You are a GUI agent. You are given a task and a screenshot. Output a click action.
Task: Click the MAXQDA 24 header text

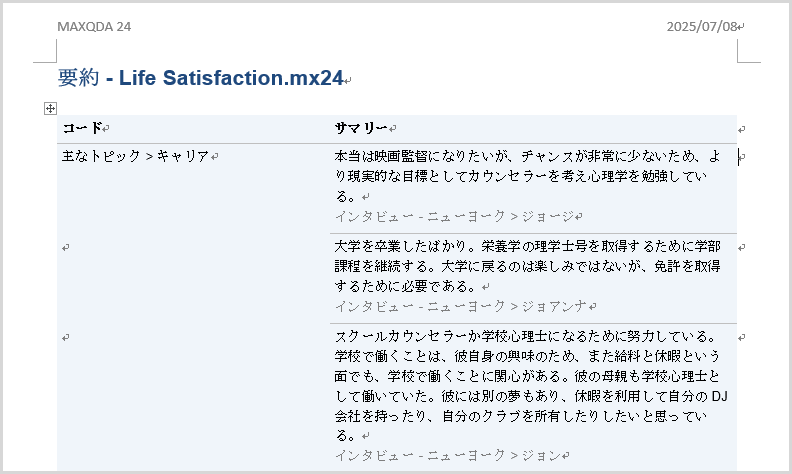[x=94, y=27]
